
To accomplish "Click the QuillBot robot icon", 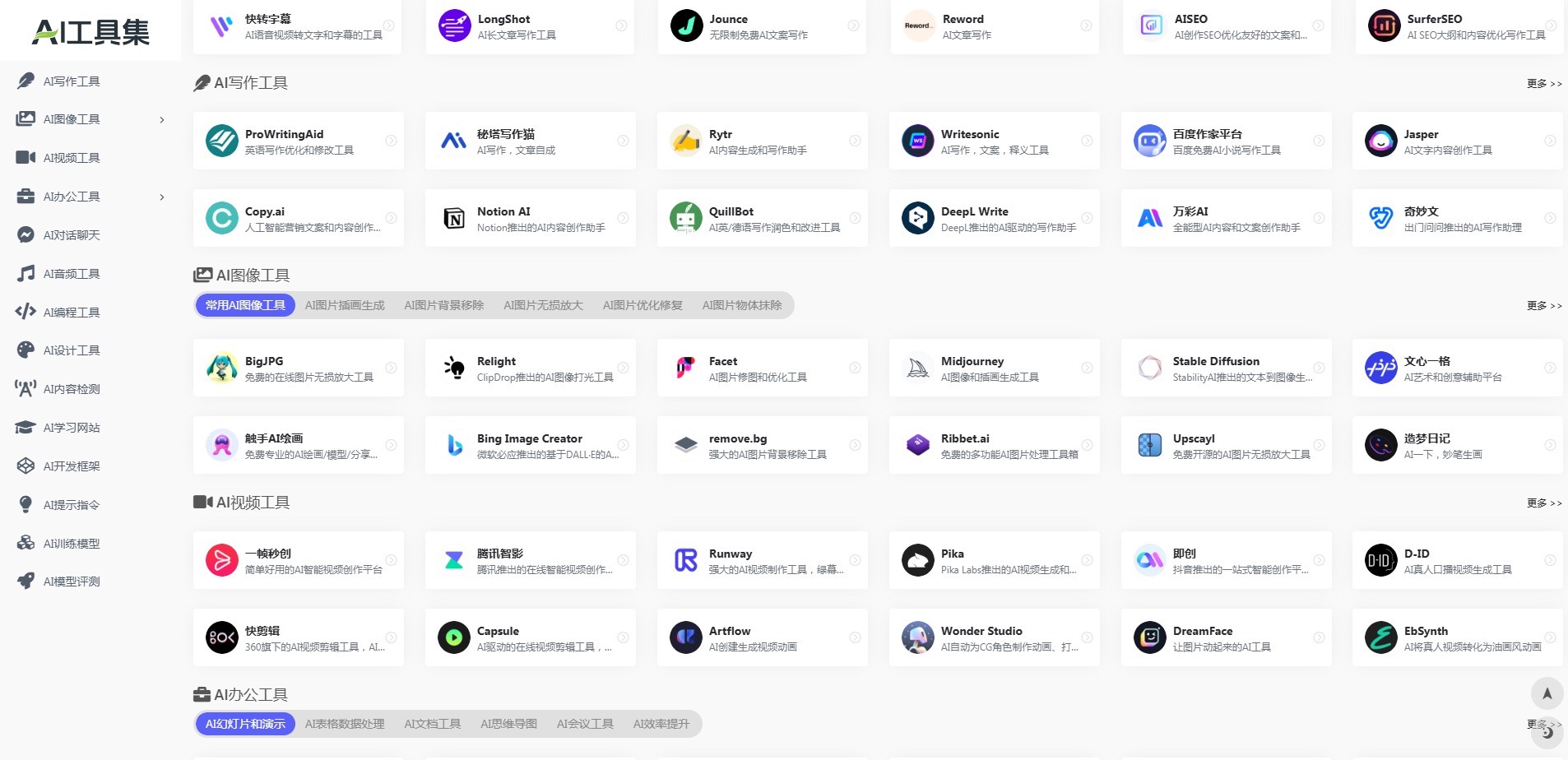I will (686, 218).
